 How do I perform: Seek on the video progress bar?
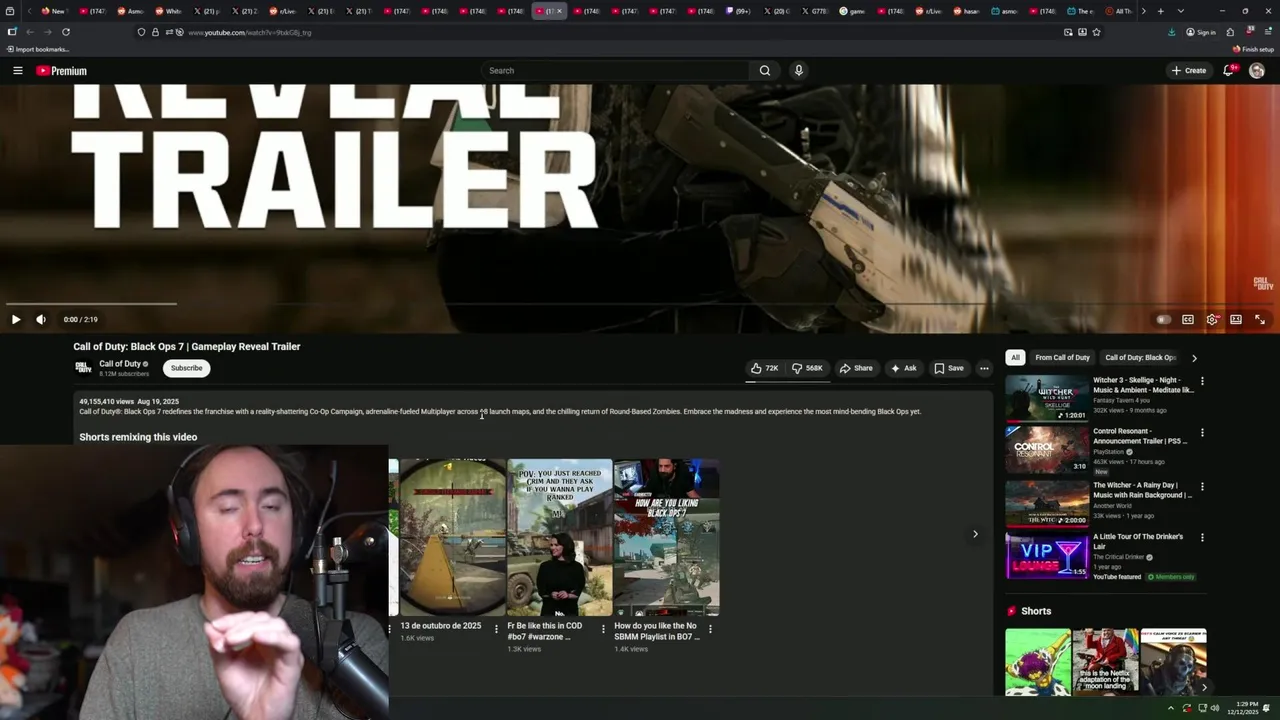pos(640,304)
